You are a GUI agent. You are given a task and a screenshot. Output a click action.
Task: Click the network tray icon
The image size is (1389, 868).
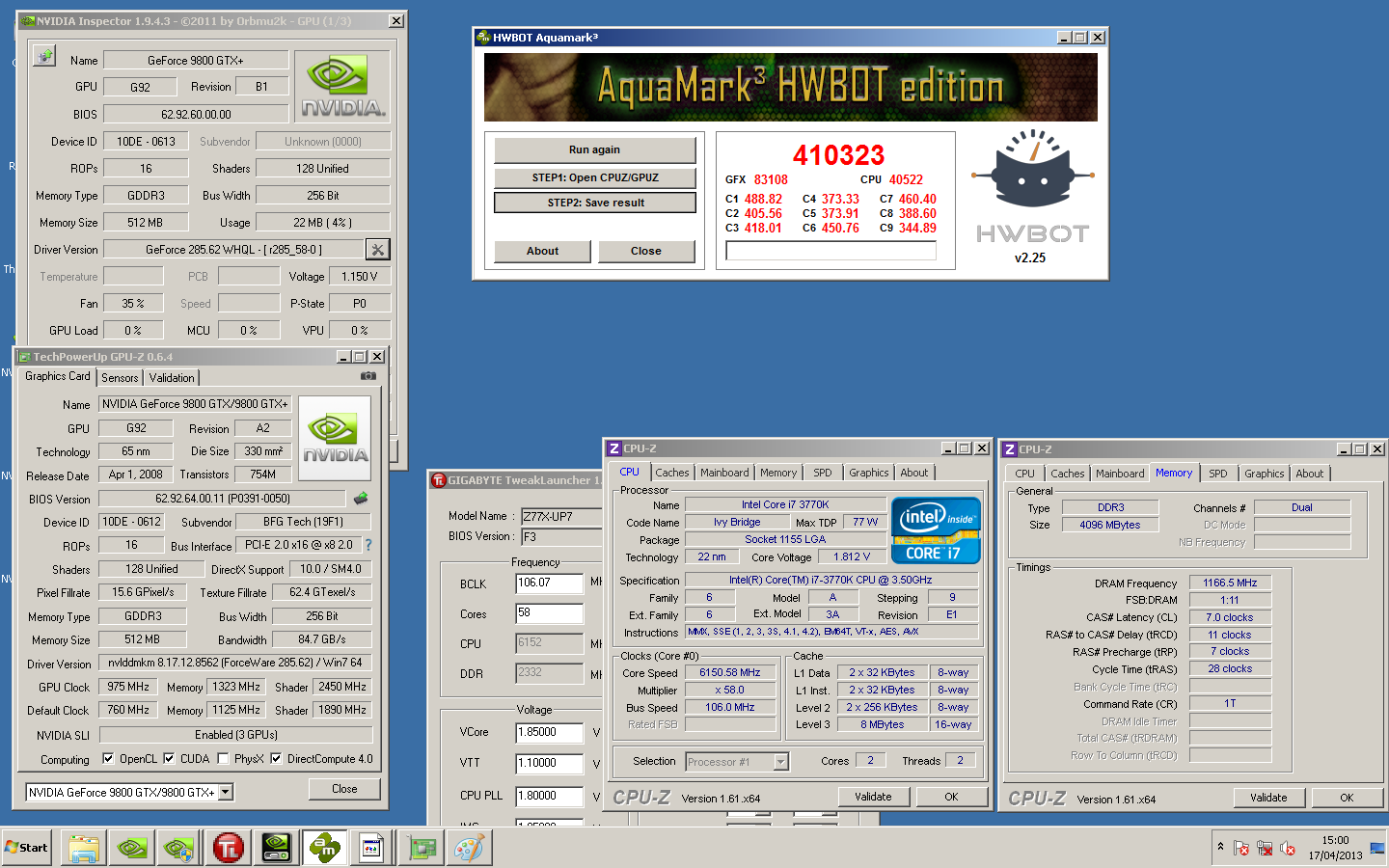1265,848
